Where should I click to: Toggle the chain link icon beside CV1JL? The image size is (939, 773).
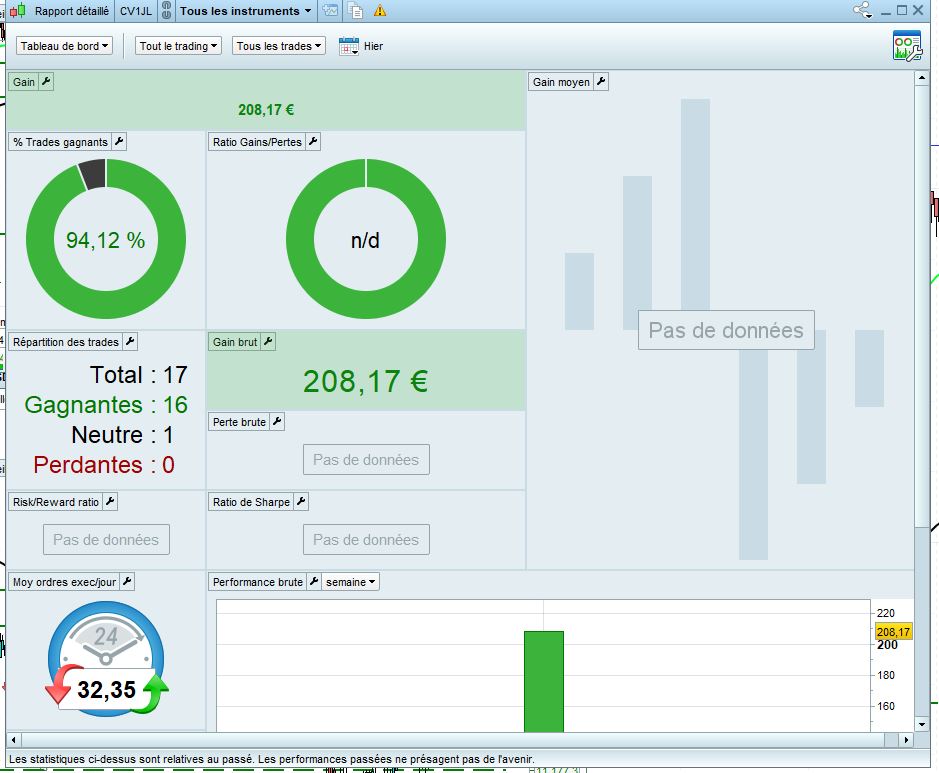click(166, 11)
